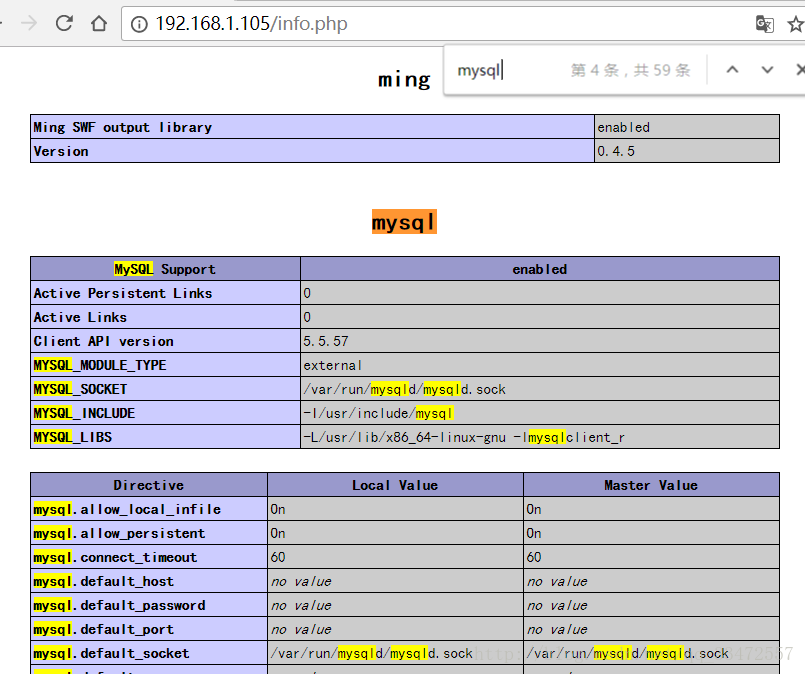Click Client API version value 5.5.57
This screenshot has height=674, width=805.
coord(325,341)
